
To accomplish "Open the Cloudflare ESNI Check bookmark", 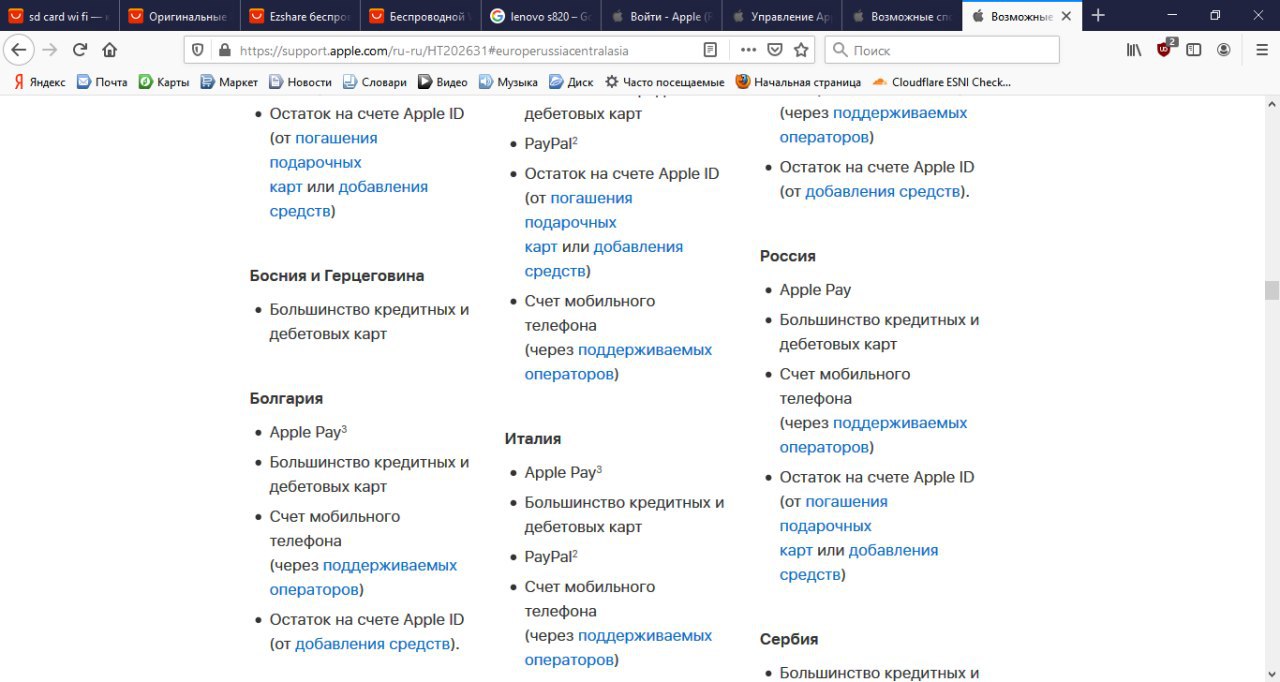I will [942, 82].
